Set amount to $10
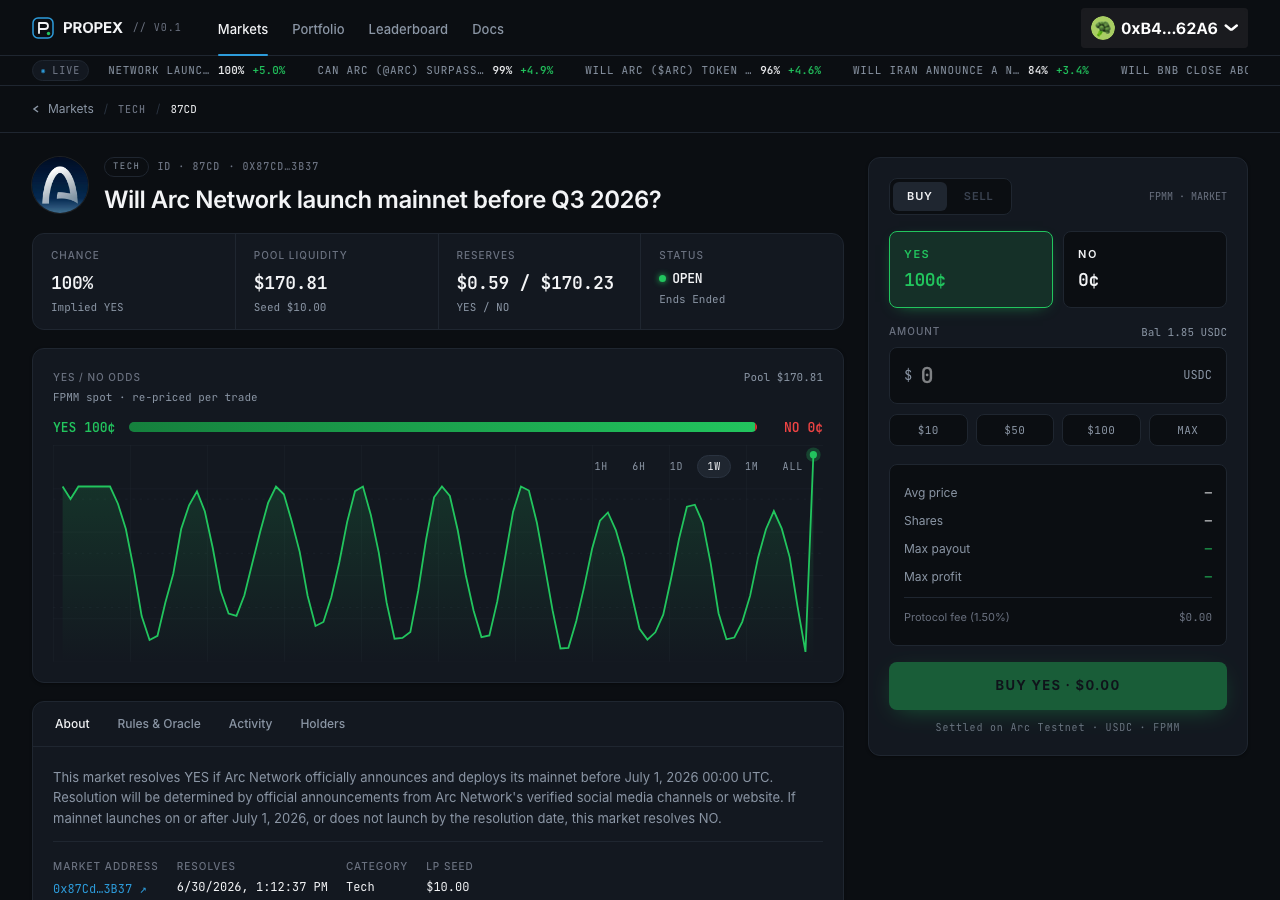This screenshot has height=900, width=1280. (x=928, y=430)
